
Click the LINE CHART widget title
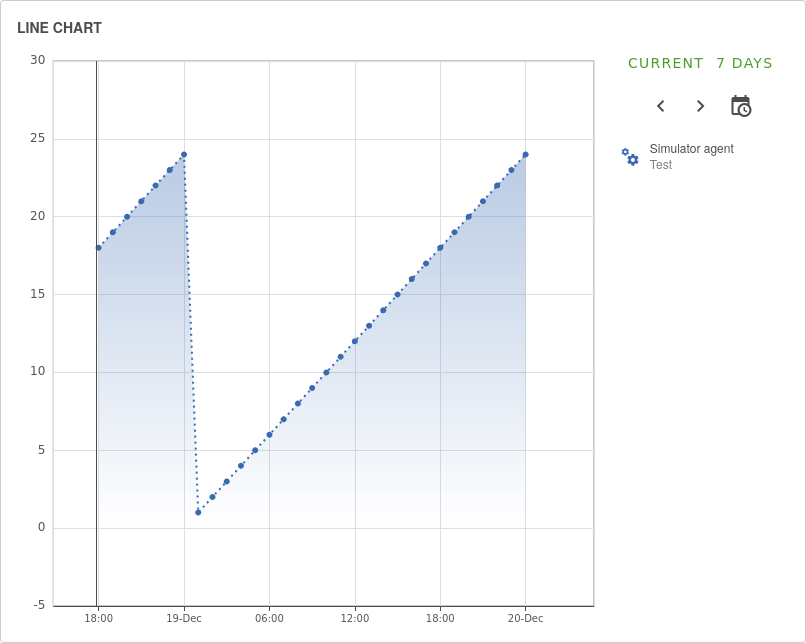pos(59,28)
